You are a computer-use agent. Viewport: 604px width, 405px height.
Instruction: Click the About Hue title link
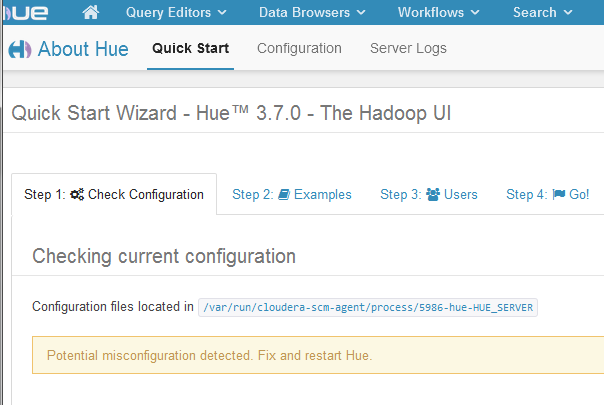pos(83,49)
